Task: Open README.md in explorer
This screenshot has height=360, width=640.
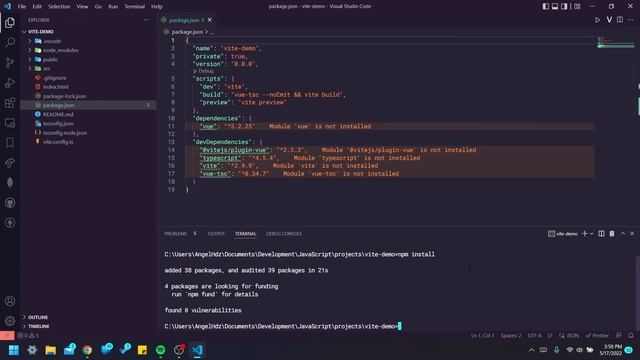Action: click(x=58, y=114)
